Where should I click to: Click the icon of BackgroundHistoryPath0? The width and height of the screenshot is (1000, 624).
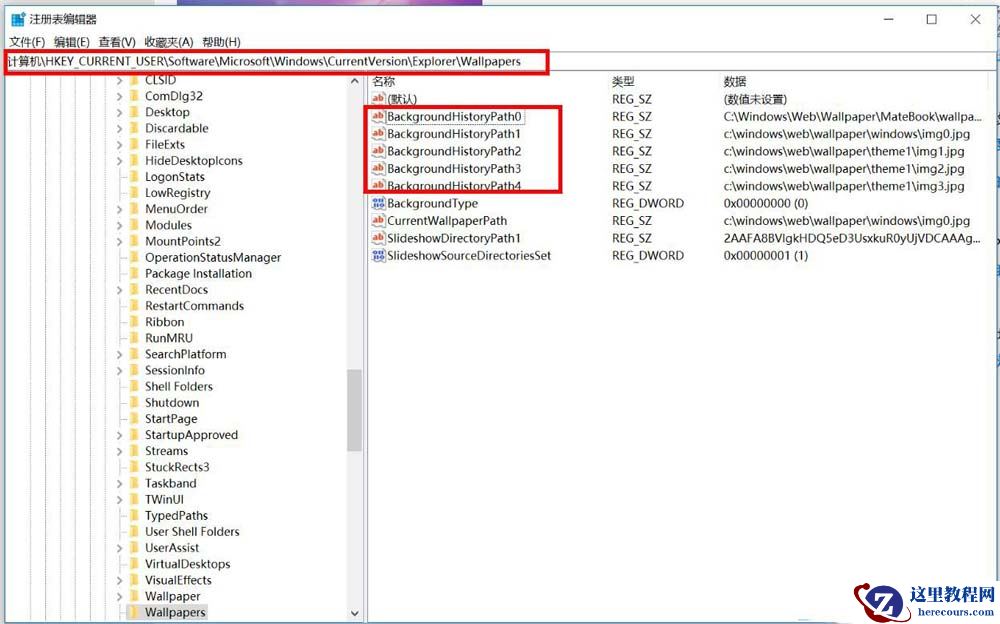pos(378,116)
